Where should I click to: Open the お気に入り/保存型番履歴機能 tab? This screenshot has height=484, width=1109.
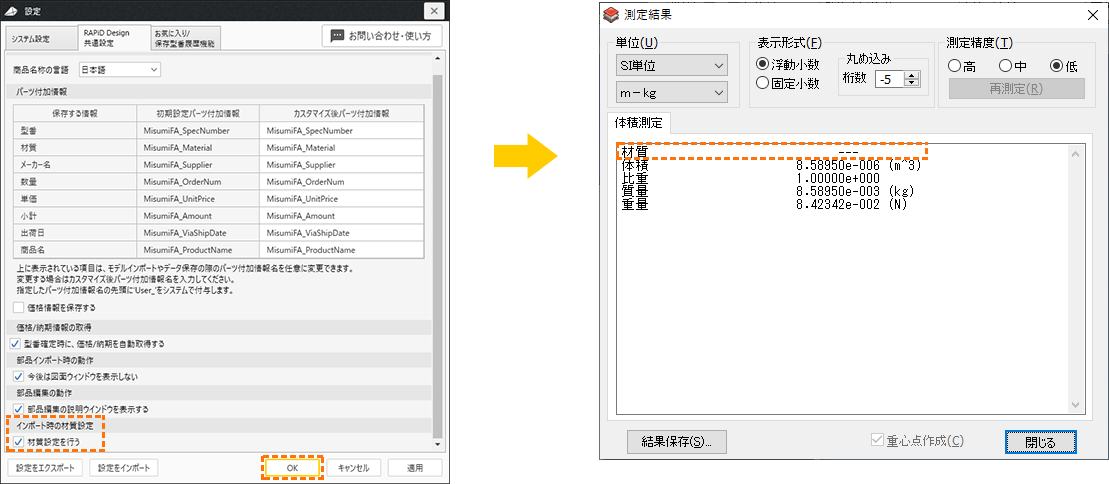coord(185,38)
